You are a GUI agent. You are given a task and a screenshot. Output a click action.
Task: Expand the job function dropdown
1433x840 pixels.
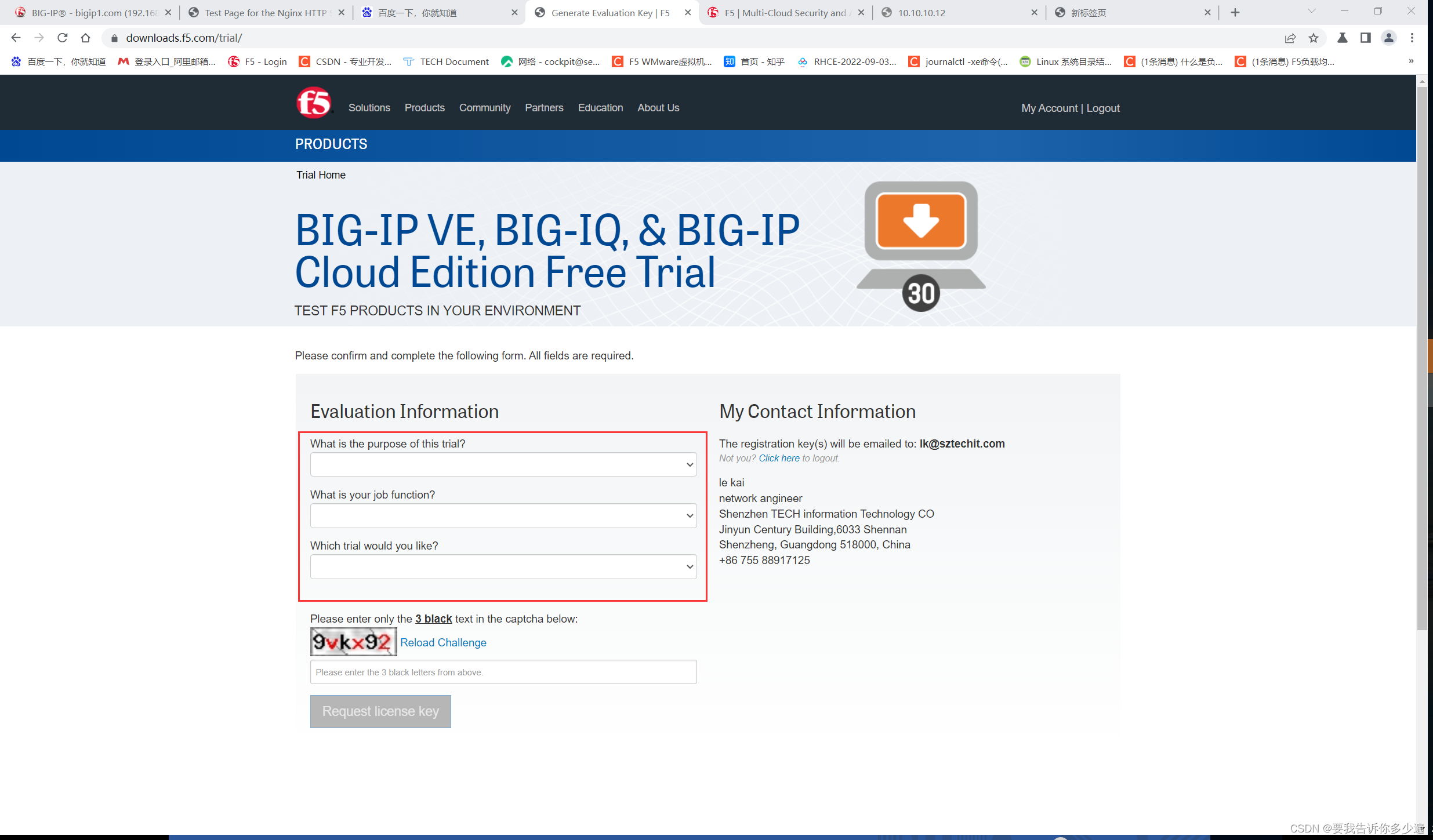[503, 515]
